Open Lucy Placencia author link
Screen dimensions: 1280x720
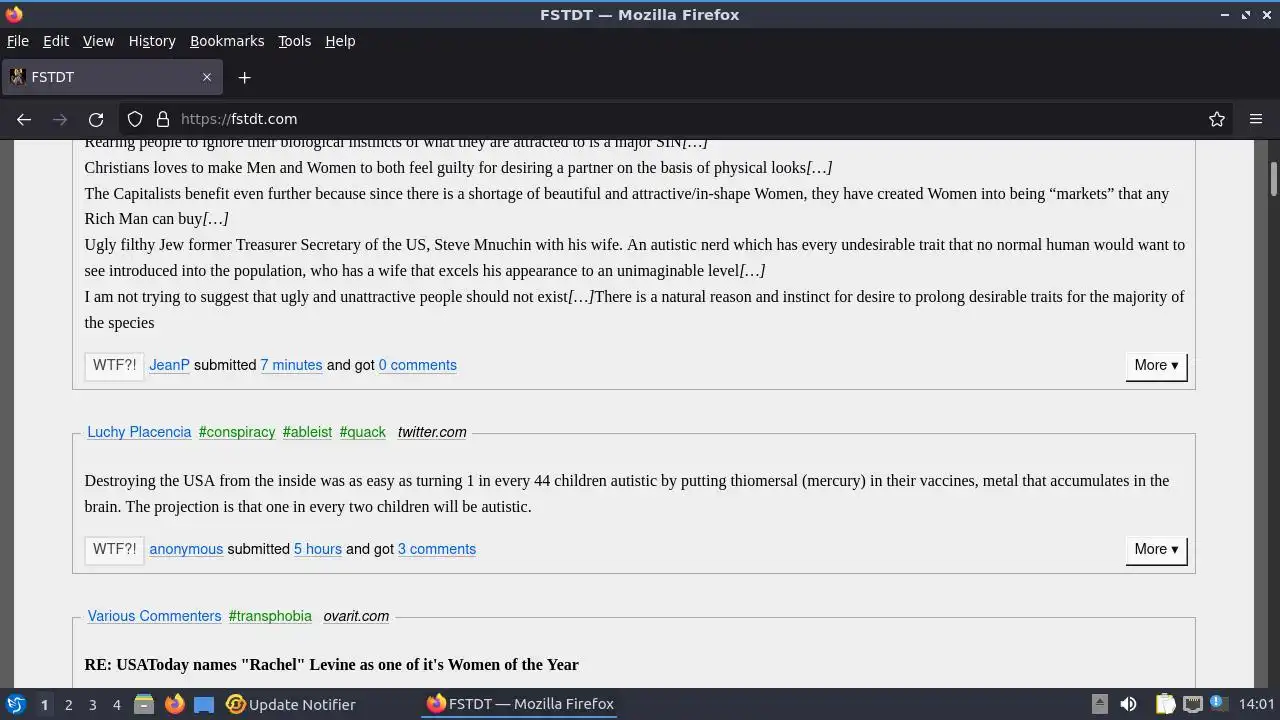(139, 432)
